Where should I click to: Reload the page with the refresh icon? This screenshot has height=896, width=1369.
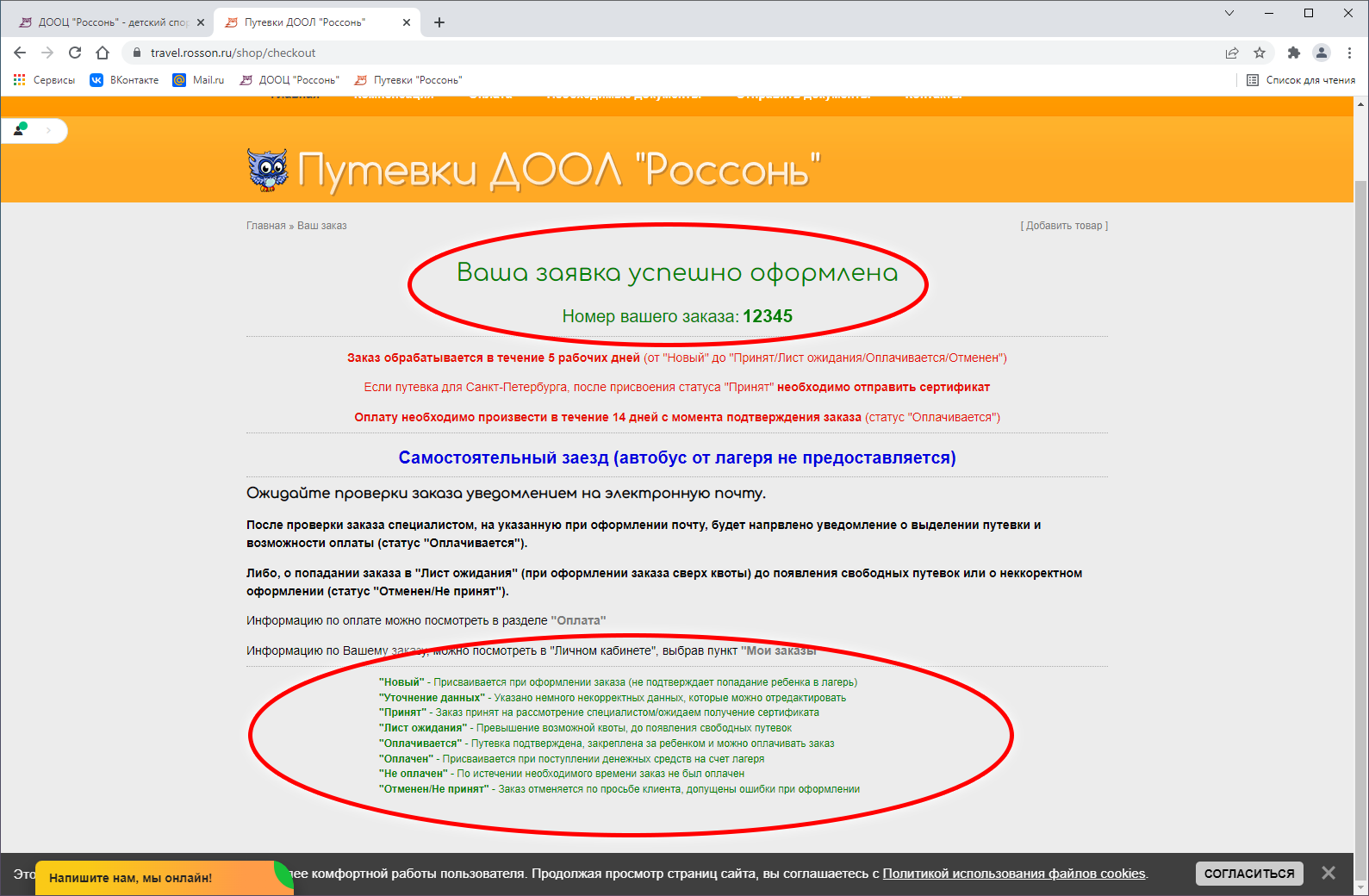[75, 53]
